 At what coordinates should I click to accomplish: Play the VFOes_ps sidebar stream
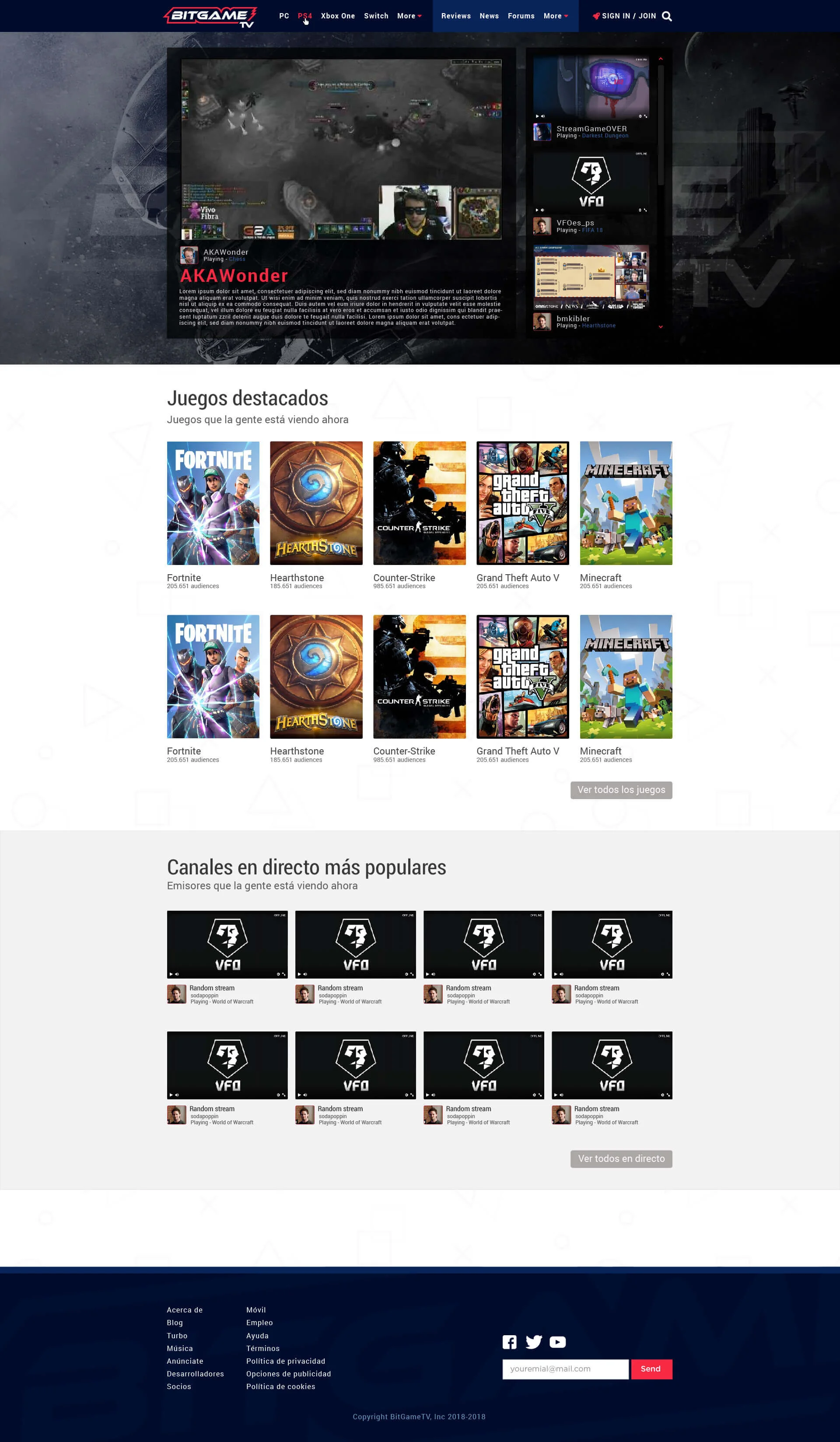tap(537, 210)
